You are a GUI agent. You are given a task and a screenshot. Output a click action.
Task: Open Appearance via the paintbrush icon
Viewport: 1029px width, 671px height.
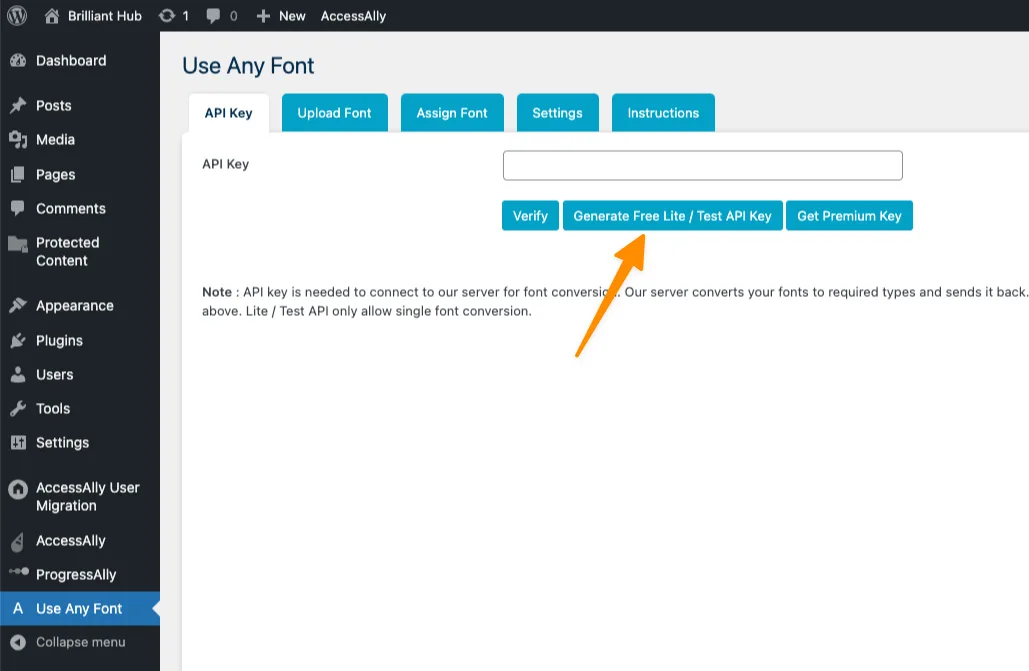point(22,305)
